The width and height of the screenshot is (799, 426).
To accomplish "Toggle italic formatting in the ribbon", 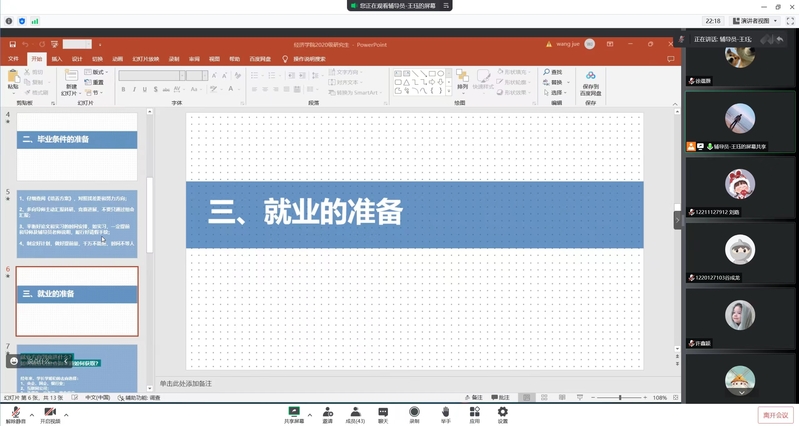I will click(x=133, y=90).
